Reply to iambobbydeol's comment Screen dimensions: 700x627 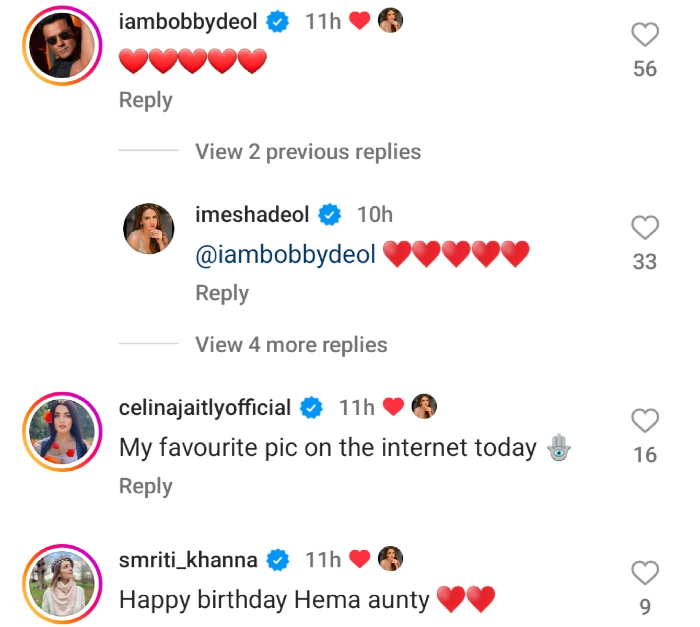tap(146, 100)
